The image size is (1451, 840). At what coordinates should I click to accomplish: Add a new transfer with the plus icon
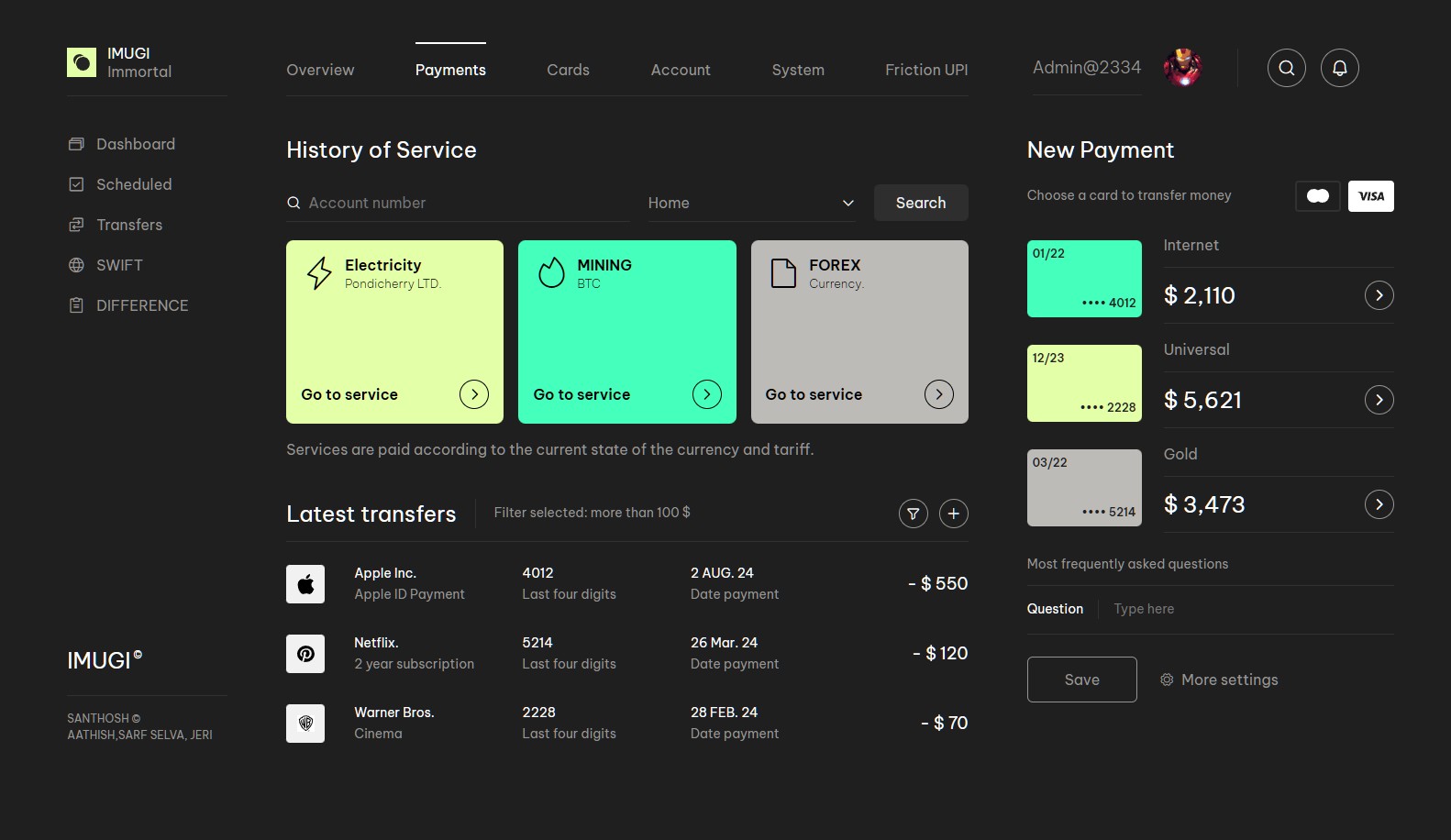(x=954, y=514)
